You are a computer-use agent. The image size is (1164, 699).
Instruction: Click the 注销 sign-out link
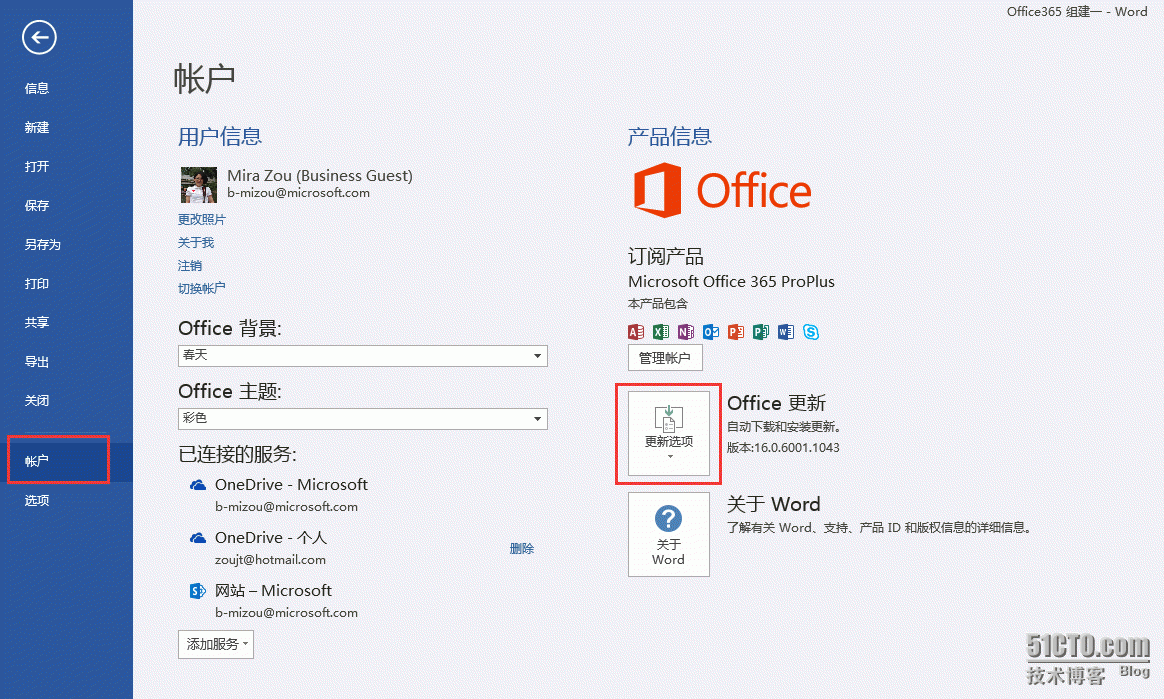click(189, 266)
